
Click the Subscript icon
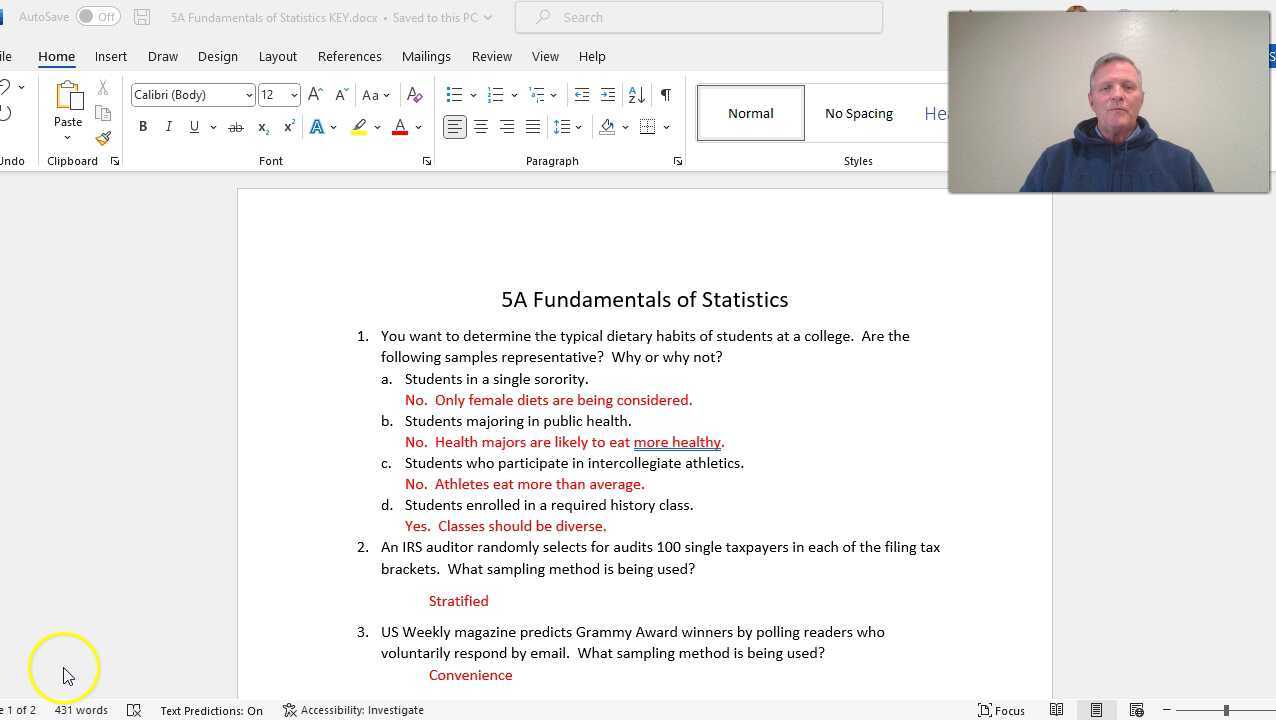coord(262,127)
